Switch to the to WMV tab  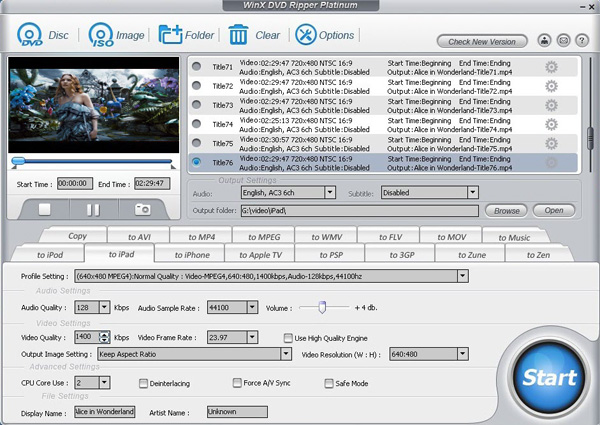[x=326, y=236]
